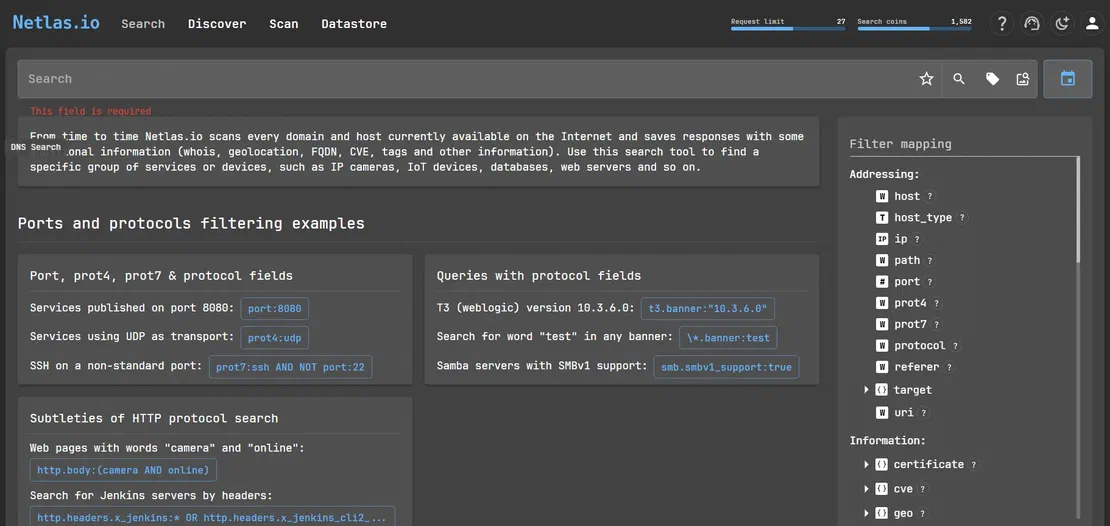1110x526 pixels.
Task: Click the path field type icon
Action: pyautogui.click(x=882, y=261)
